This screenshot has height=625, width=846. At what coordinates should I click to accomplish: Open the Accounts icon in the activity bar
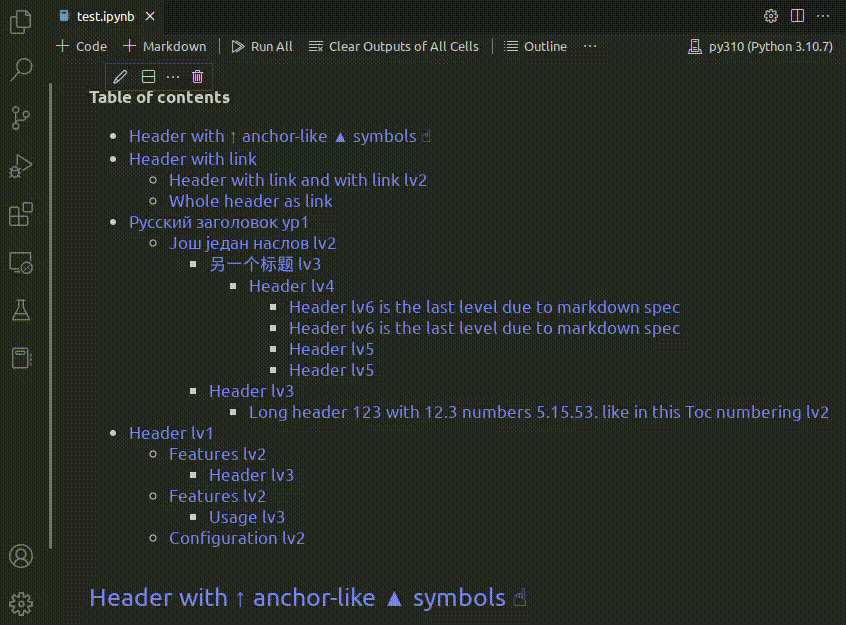[x=20, y=555]
